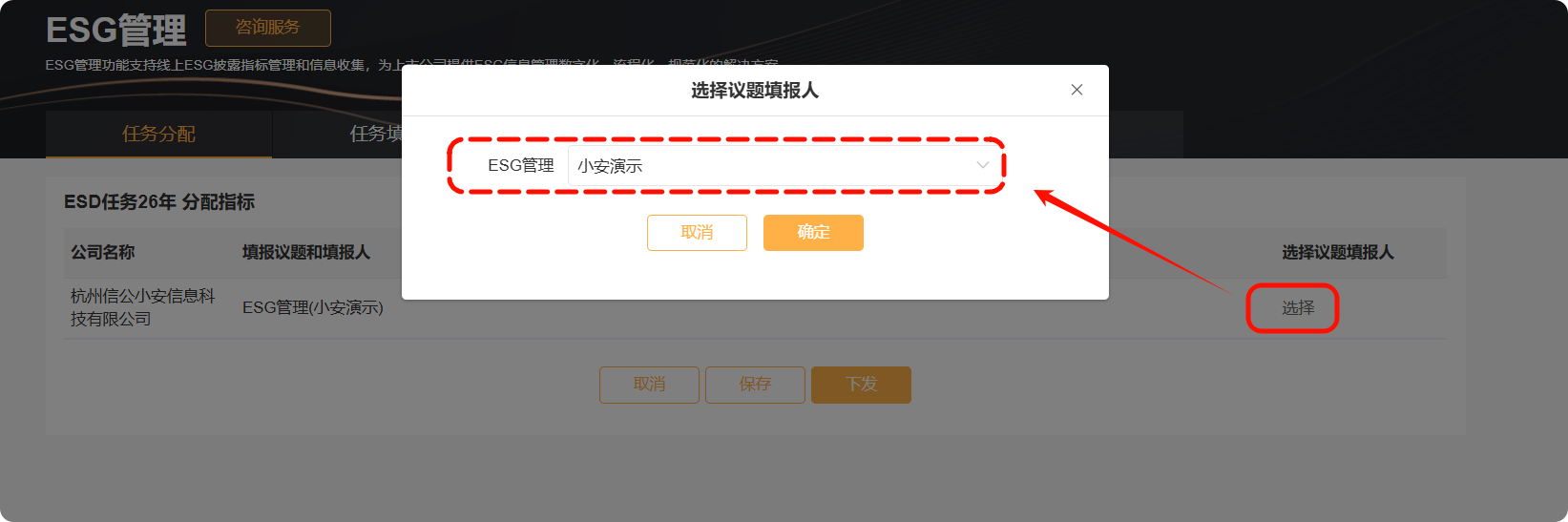Click the ESG管理(小安演示) table cell
The image size is (1568, 522).
point(313,308)
